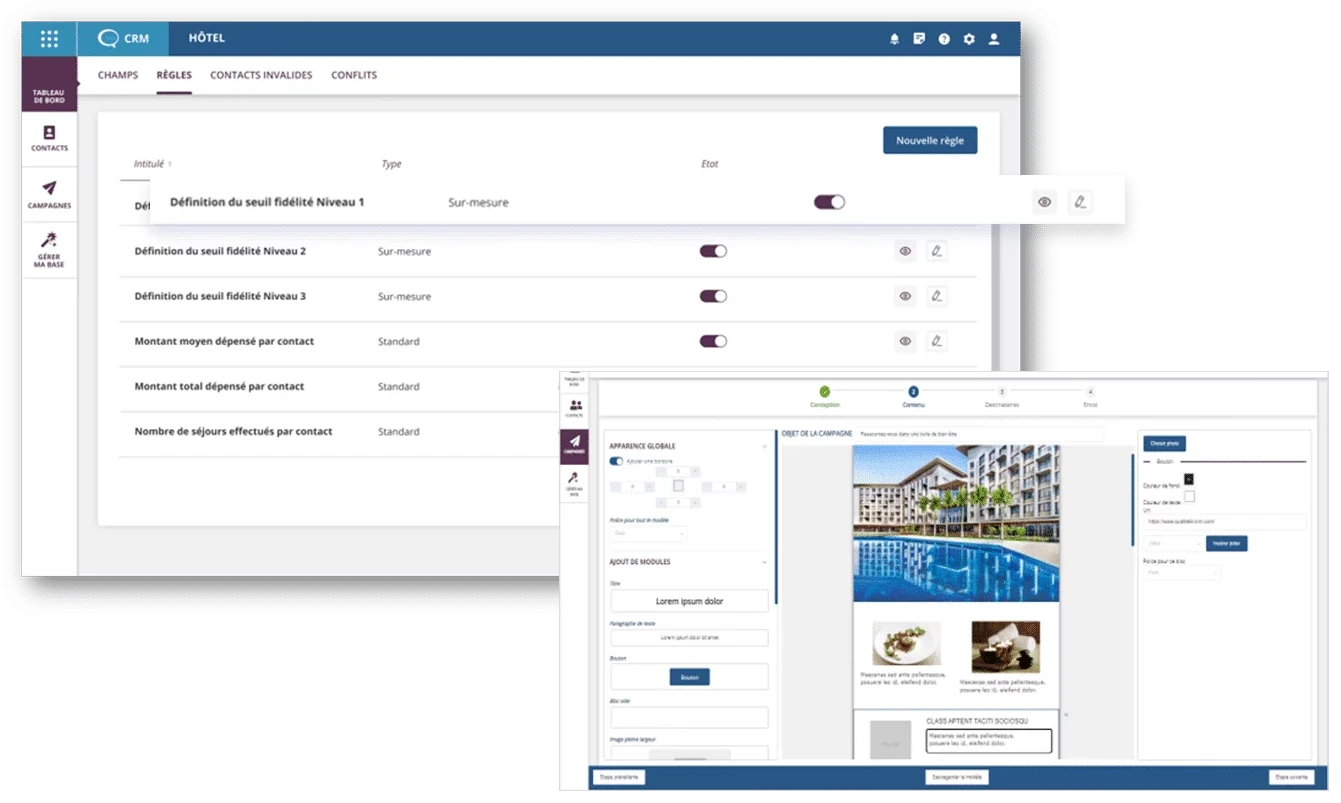Switch to the Champs tab

[118, 75]
